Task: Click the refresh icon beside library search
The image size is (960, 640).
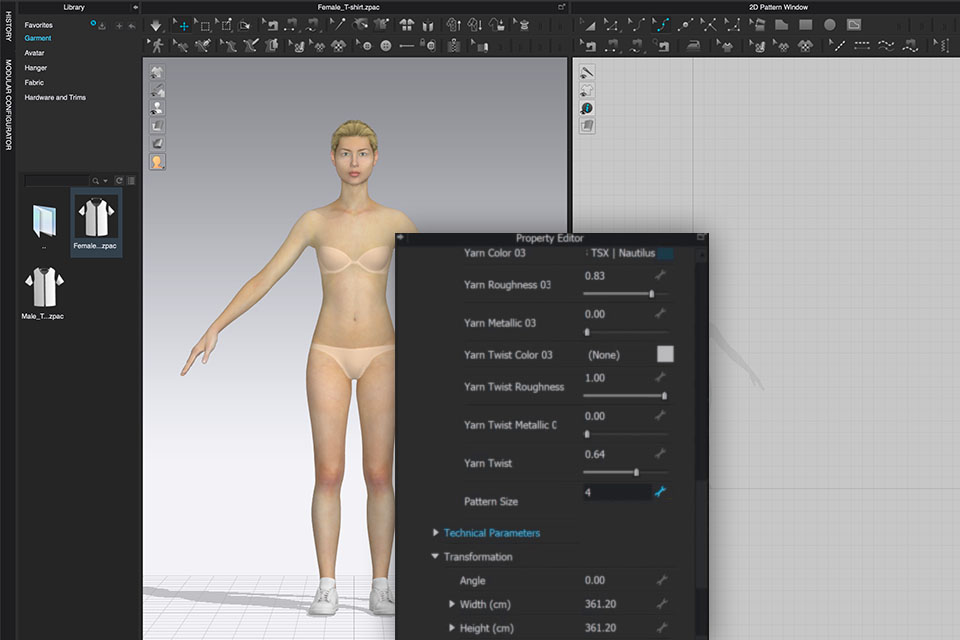Action: click(119, 181)
